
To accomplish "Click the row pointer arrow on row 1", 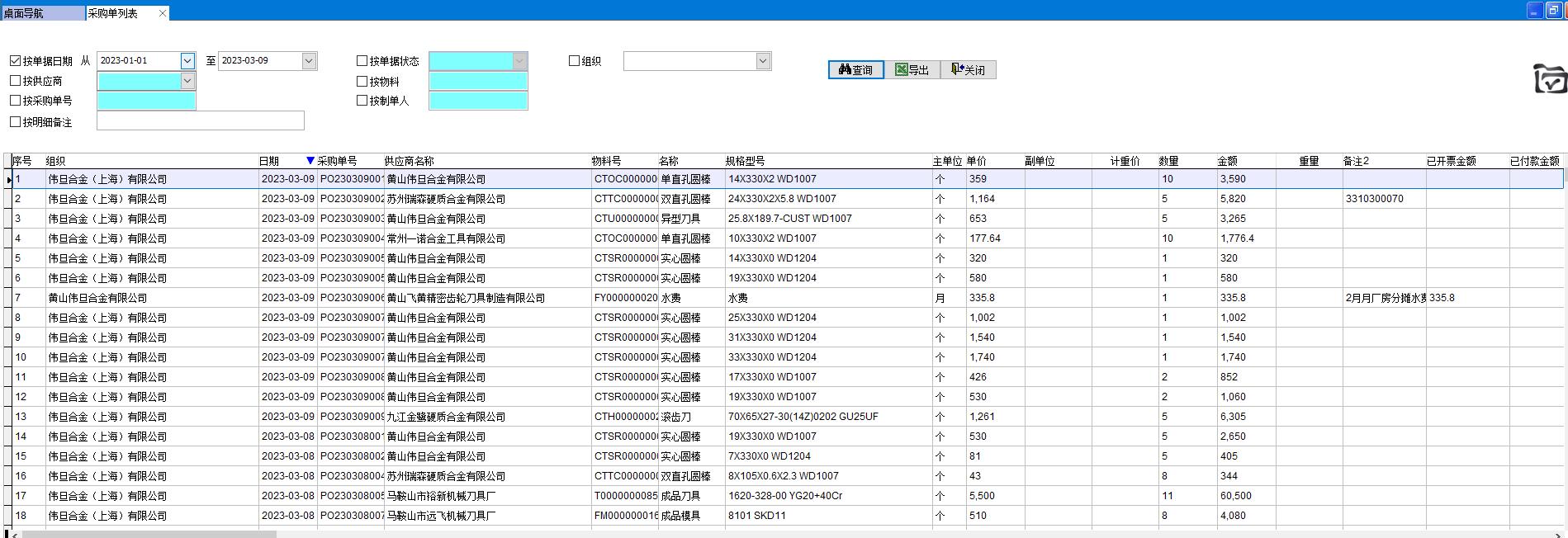I will click(x=8, y=180).
